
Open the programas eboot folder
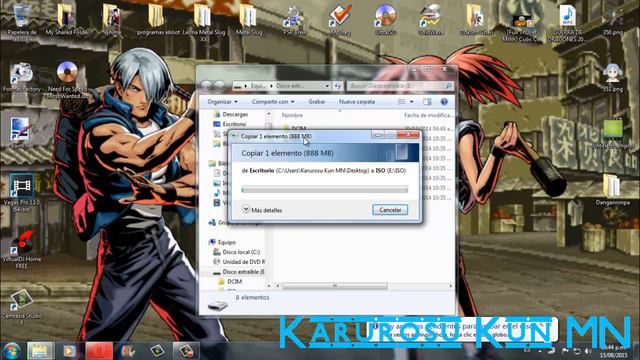pos(158,20)
